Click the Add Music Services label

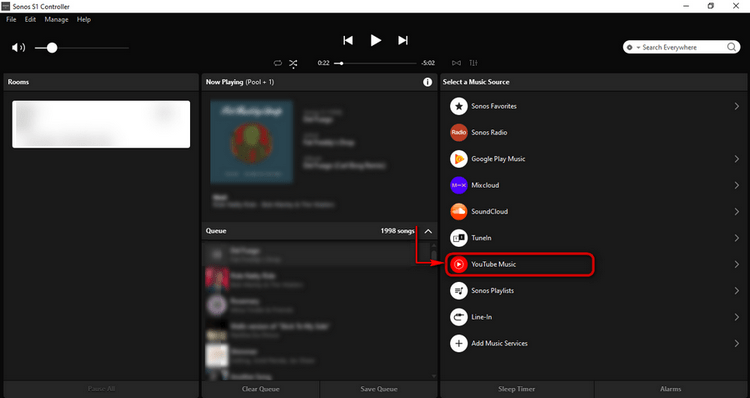(x=499, y=343)
